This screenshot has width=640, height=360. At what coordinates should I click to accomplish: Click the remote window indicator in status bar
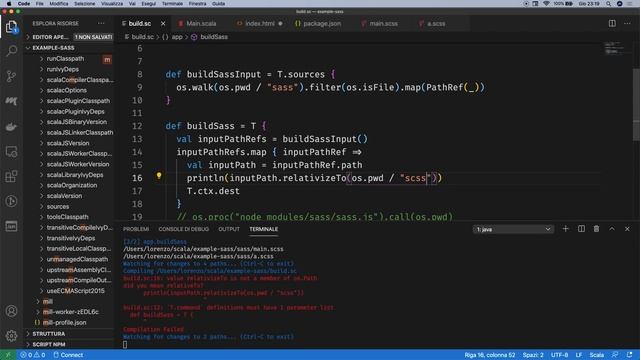pos(8,355)
